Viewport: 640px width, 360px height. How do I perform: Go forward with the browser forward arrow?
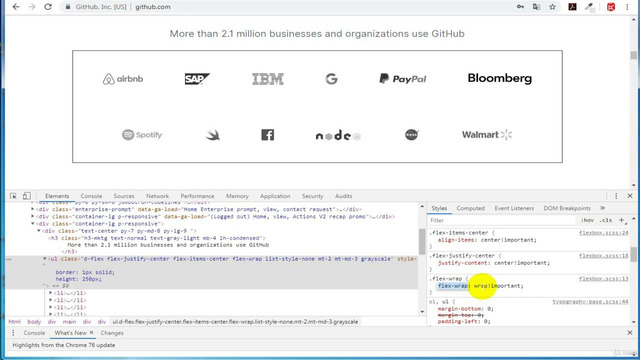(x=32, y=7)
